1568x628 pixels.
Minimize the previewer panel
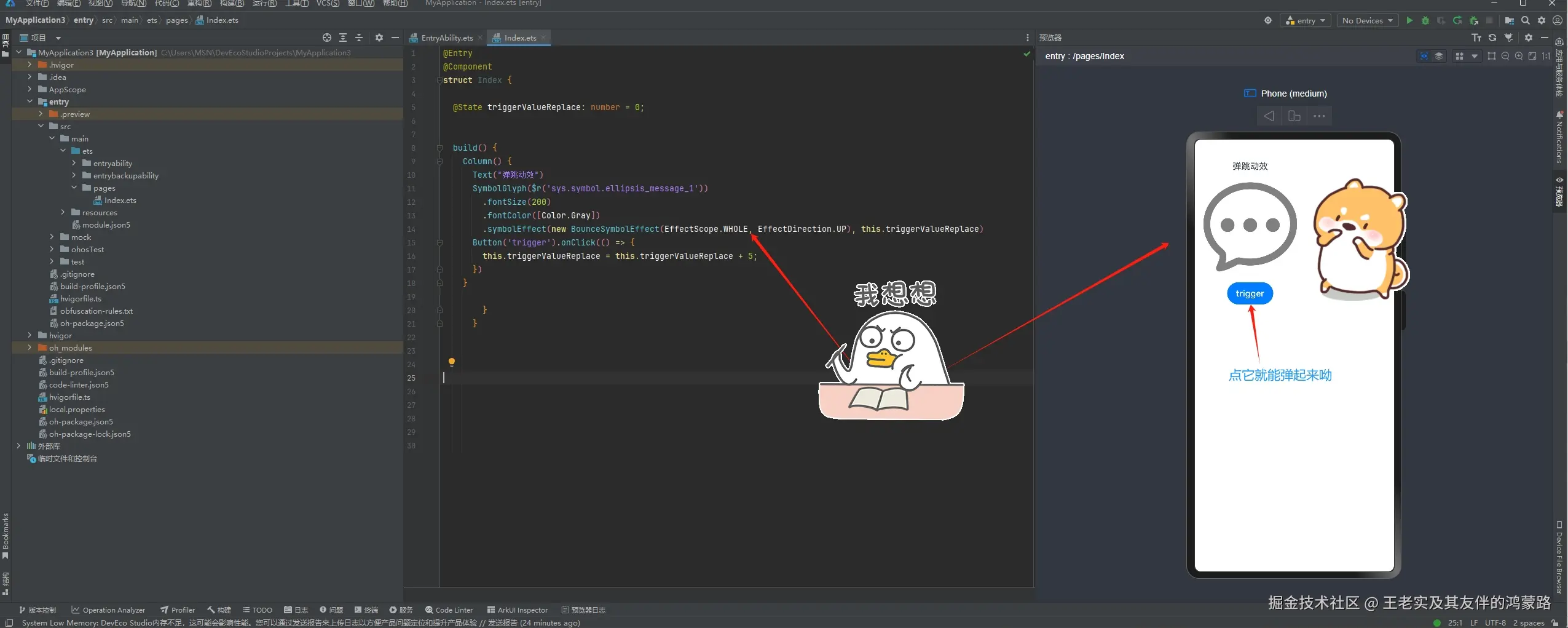[x=1545, y=38]
